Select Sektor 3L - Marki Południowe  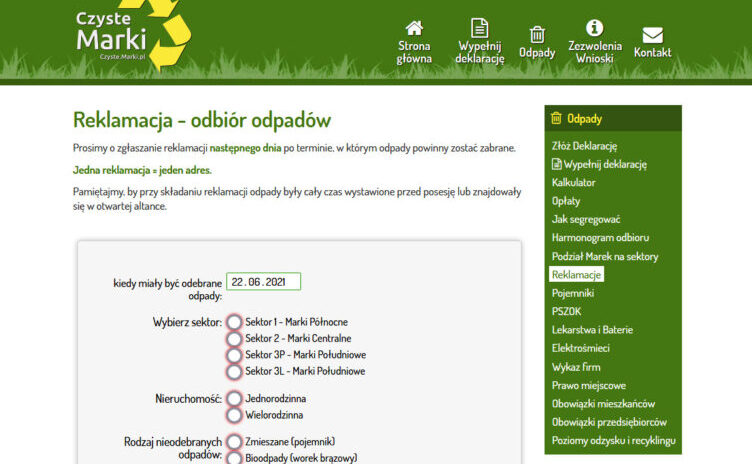point(234,371)
